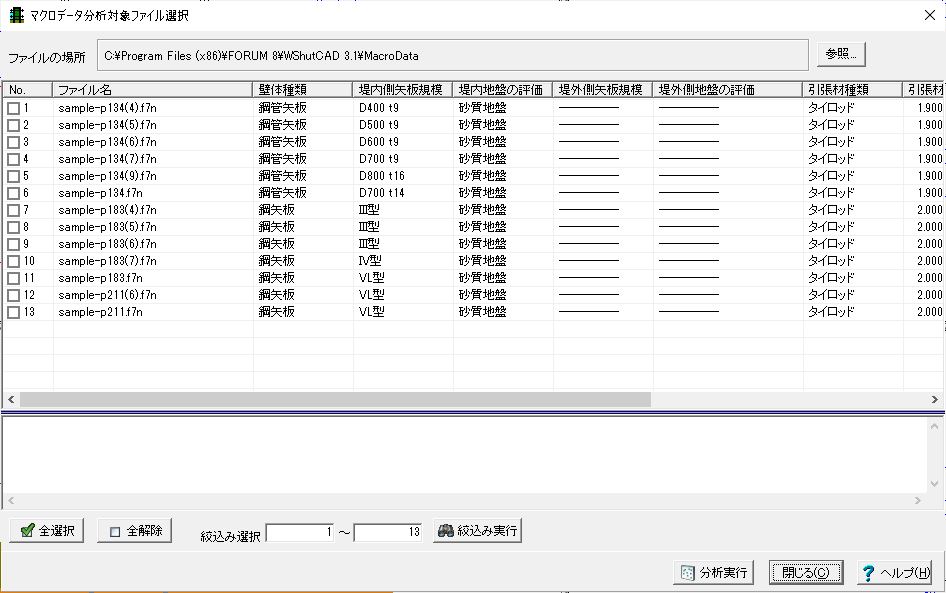Click the 閉じる(C) button
The height and width of the screenshot is (593, 946).
point(805,572)
